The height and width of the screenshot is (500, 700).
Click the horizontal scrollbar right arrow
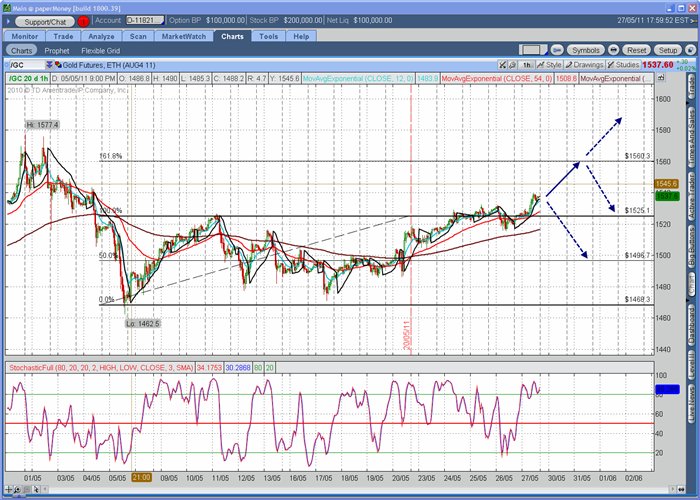tap(673, 490)
